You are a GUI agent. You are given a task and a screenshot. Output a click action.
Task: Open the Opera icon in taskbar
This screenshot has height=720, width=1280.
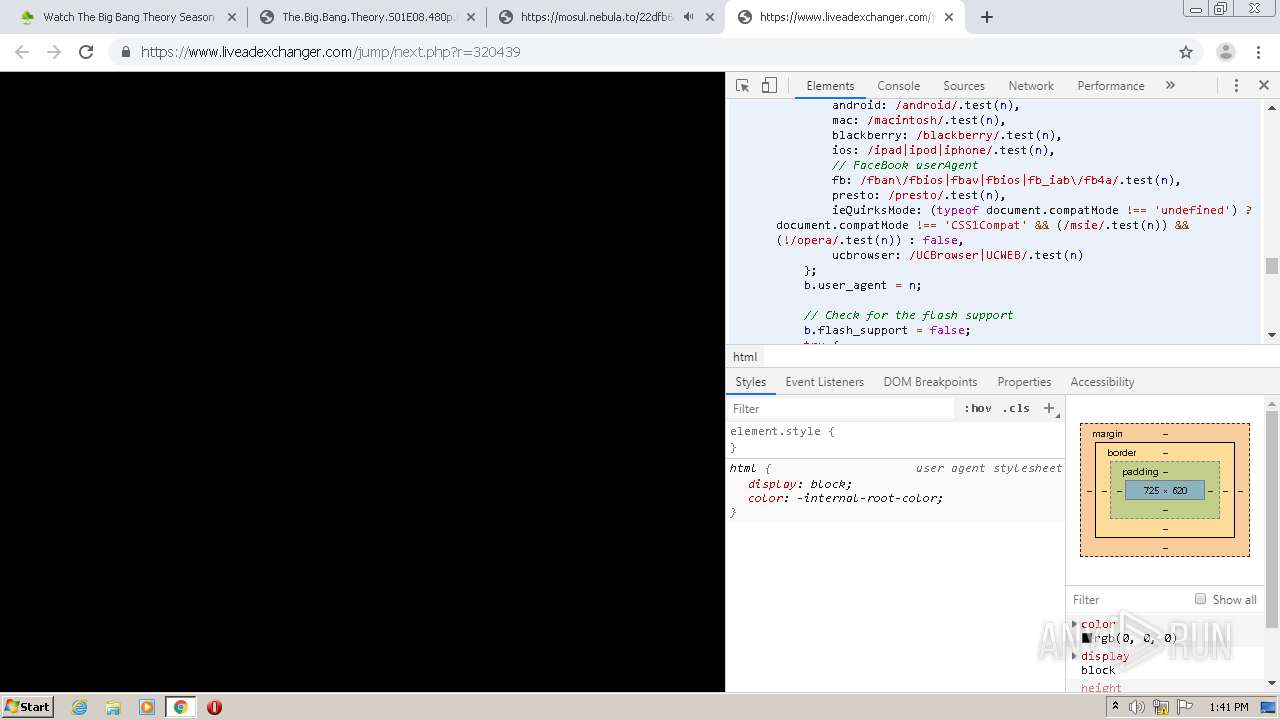tap(214, 707)
